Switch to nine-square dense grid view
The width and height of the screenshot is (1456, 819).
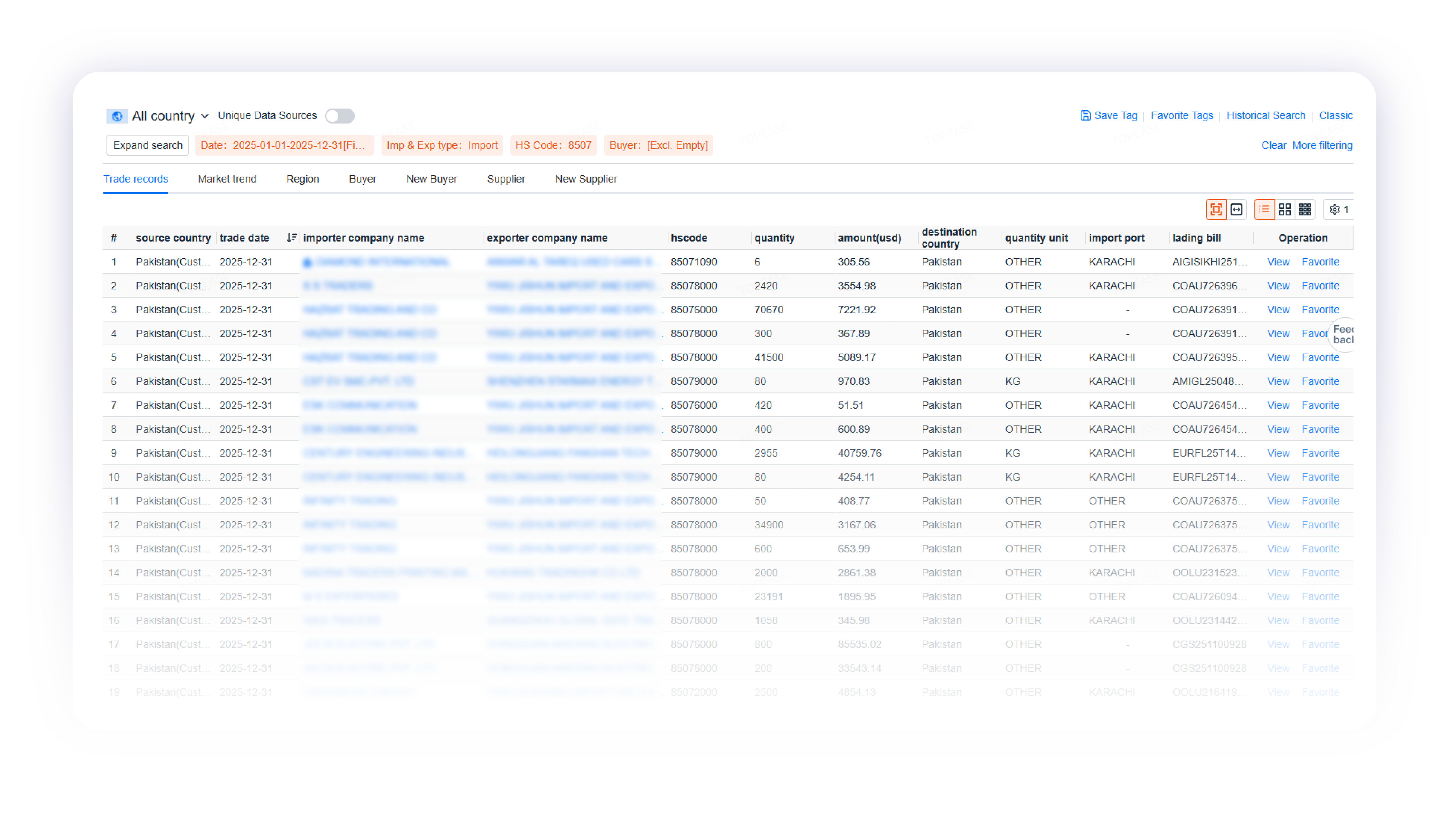pos(1305,210)
